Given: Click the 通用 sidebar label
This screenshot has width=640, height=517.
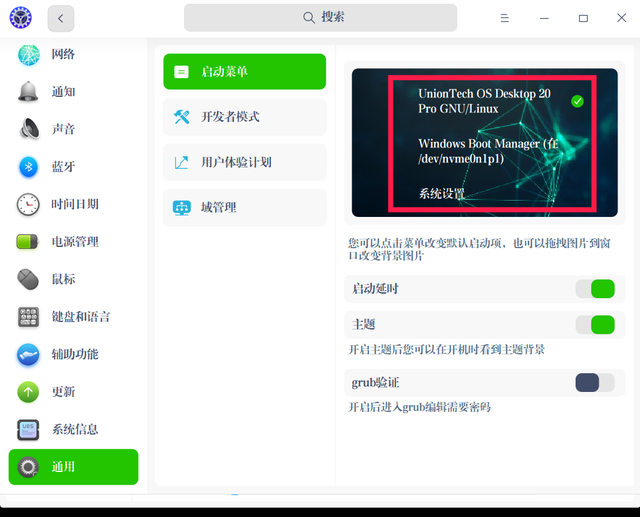Looking at the screenshot, I should pos(63,467).
